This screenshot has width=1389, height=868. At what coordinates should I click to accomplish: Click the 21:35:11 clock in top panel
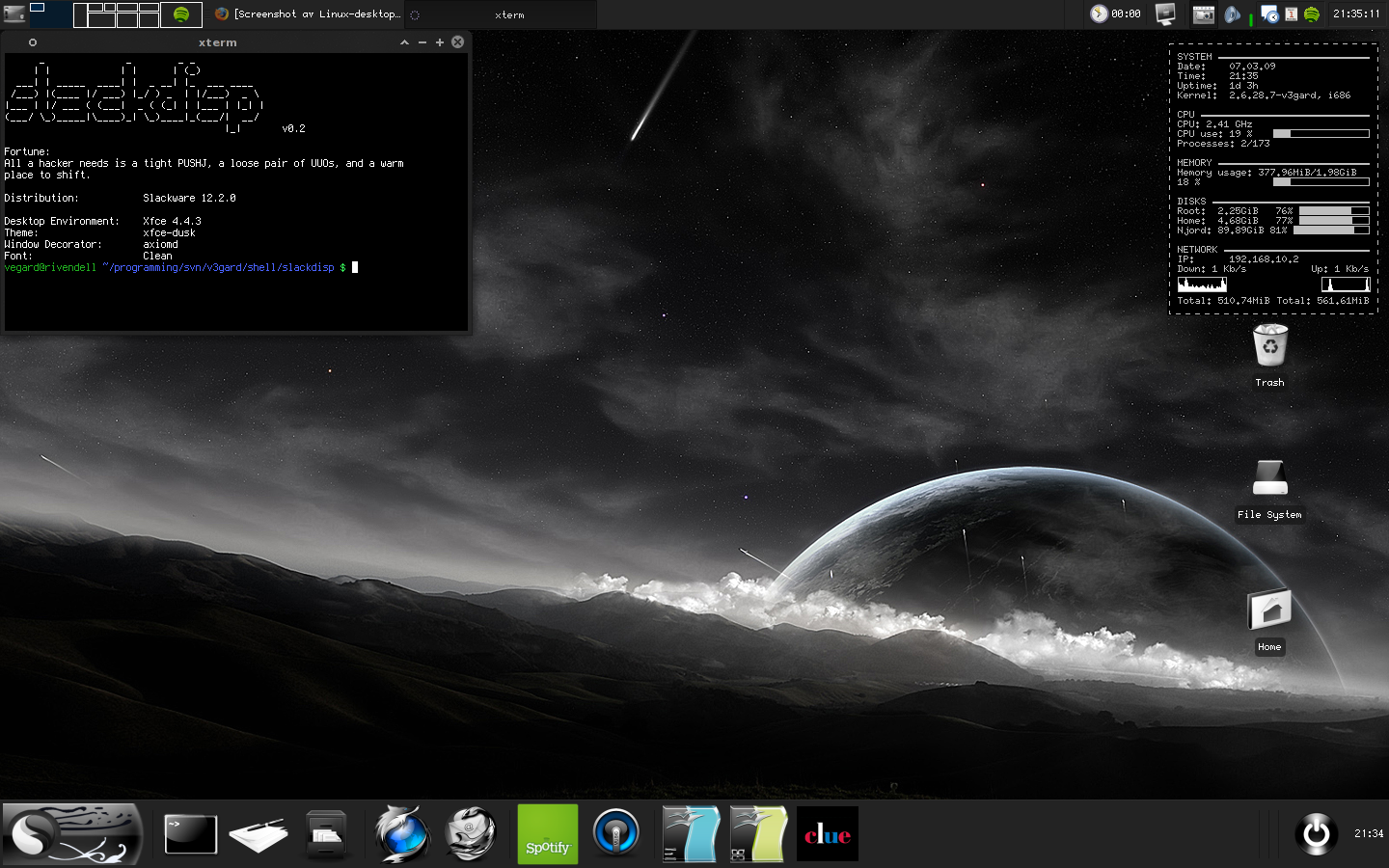(1356, 14)
